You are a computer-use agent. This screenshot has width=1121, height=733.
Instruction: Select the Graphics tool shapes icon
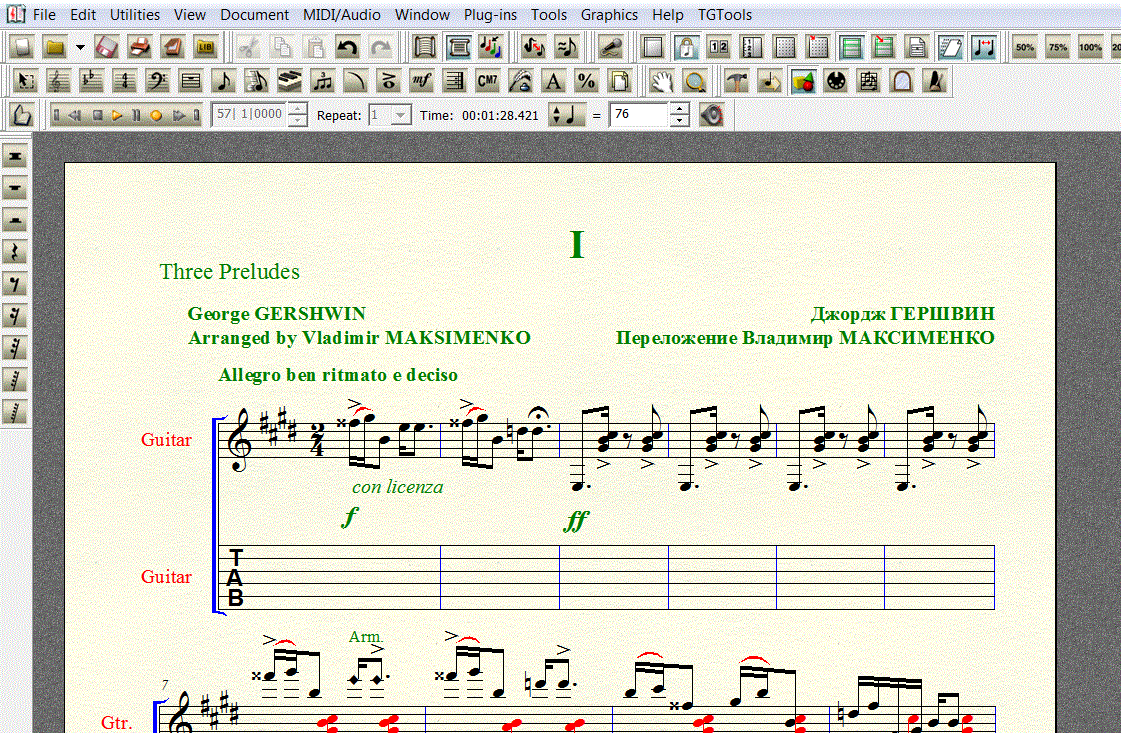click(x=803, y=81)
